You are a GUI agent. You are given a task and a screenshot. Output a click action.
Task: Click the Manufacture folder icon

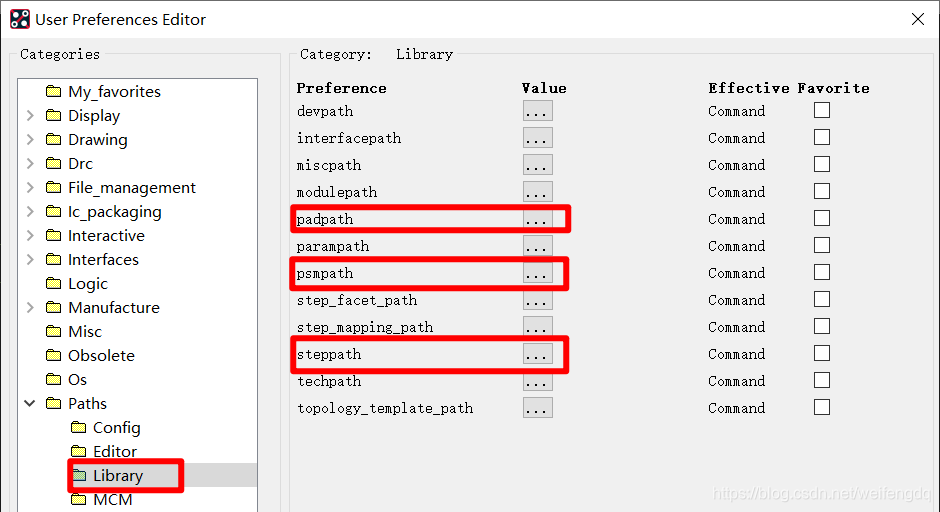click(x=53, y=307)
